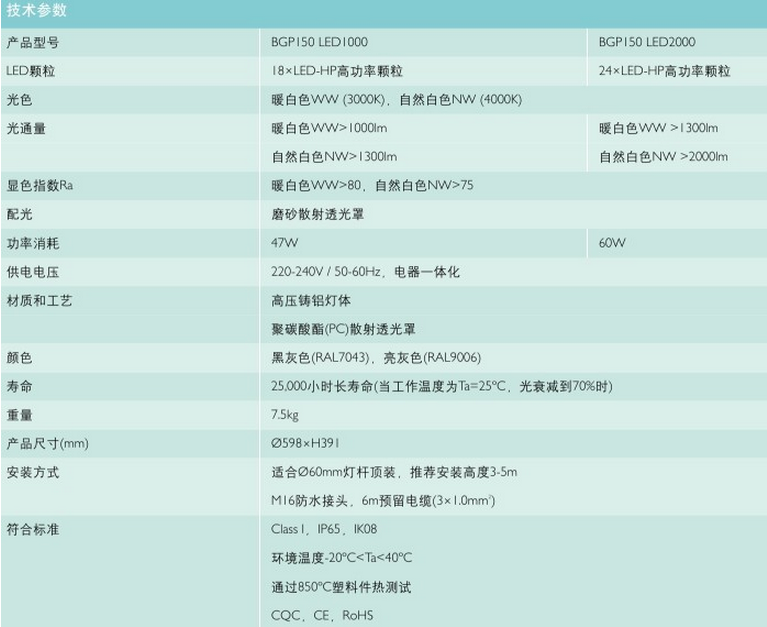Click the BGP150 LED2000 model cell
The width and height of the screenshot is (767, 627).
click(647, 42)
